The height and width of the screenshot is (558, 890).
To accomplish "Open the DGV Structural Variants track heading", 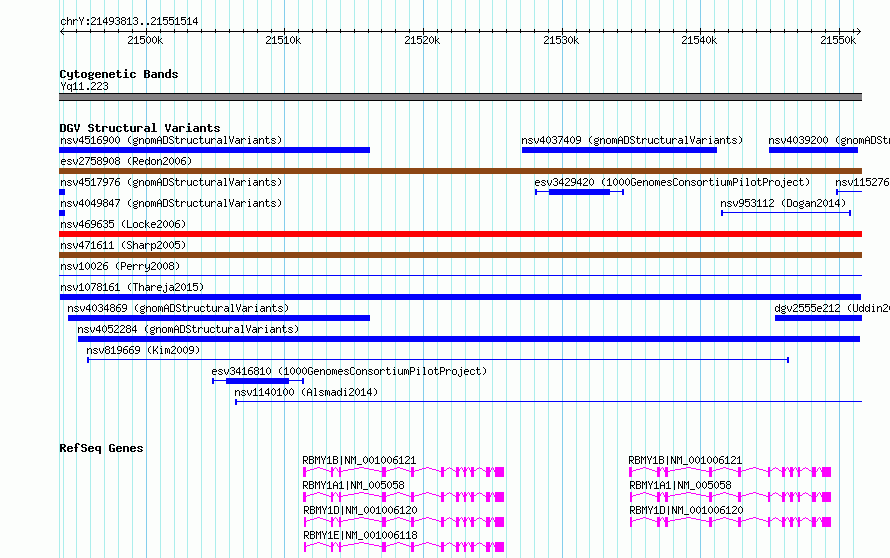I will [140, 128].
